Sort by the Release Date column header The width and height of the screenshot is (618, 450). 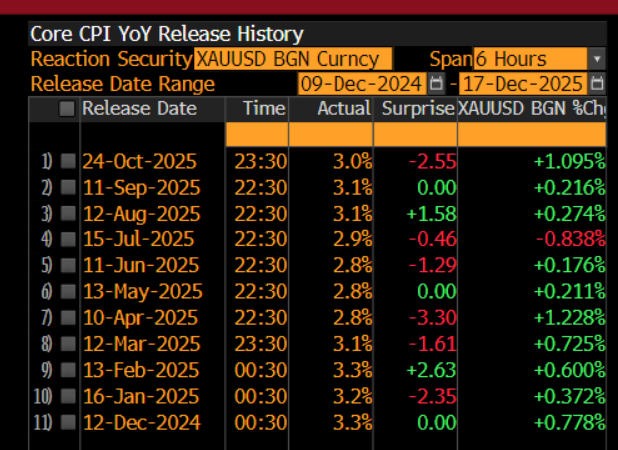tap(139, 109)
